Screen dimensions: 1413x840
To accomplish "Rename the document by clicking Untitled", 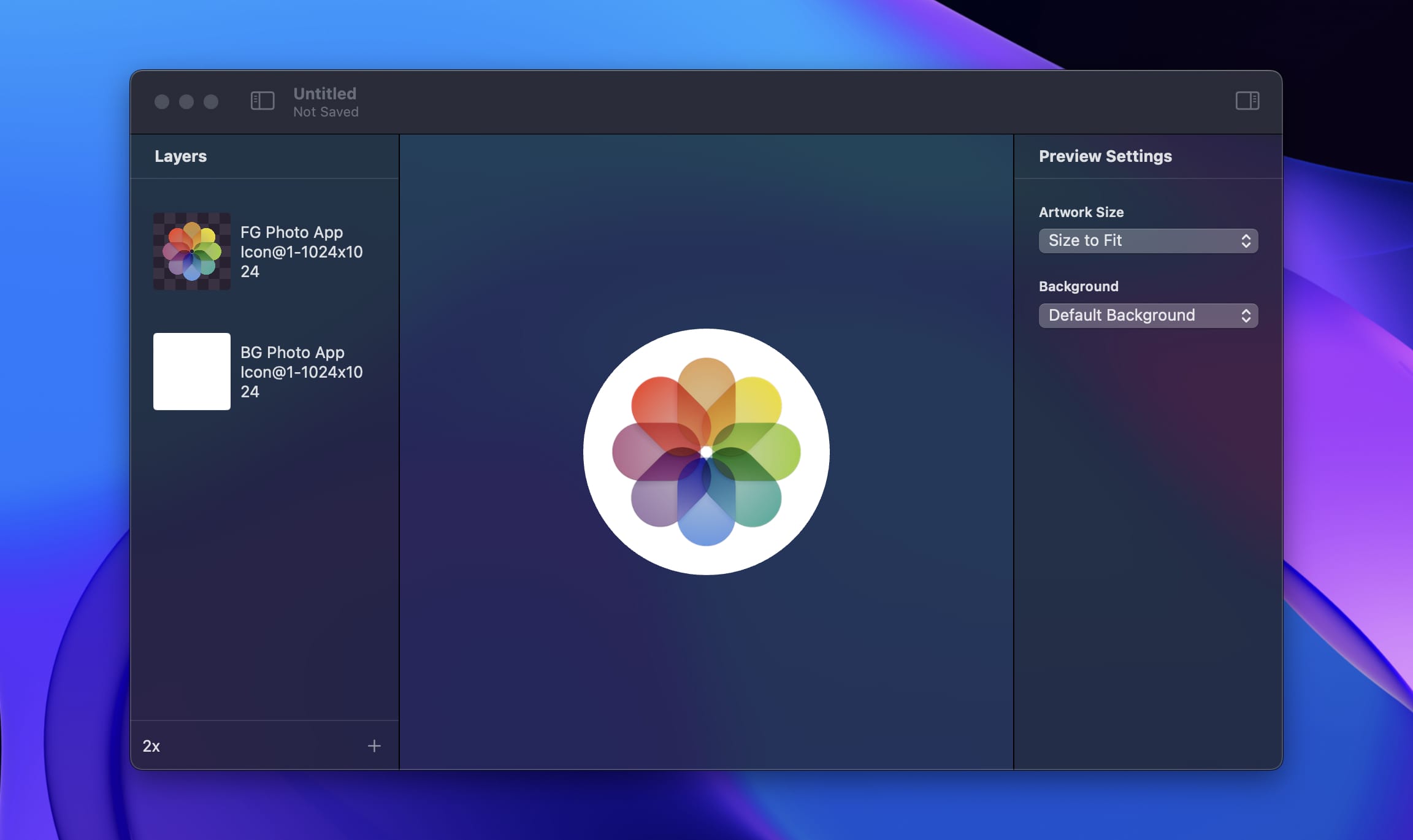I will pos(324,93).
